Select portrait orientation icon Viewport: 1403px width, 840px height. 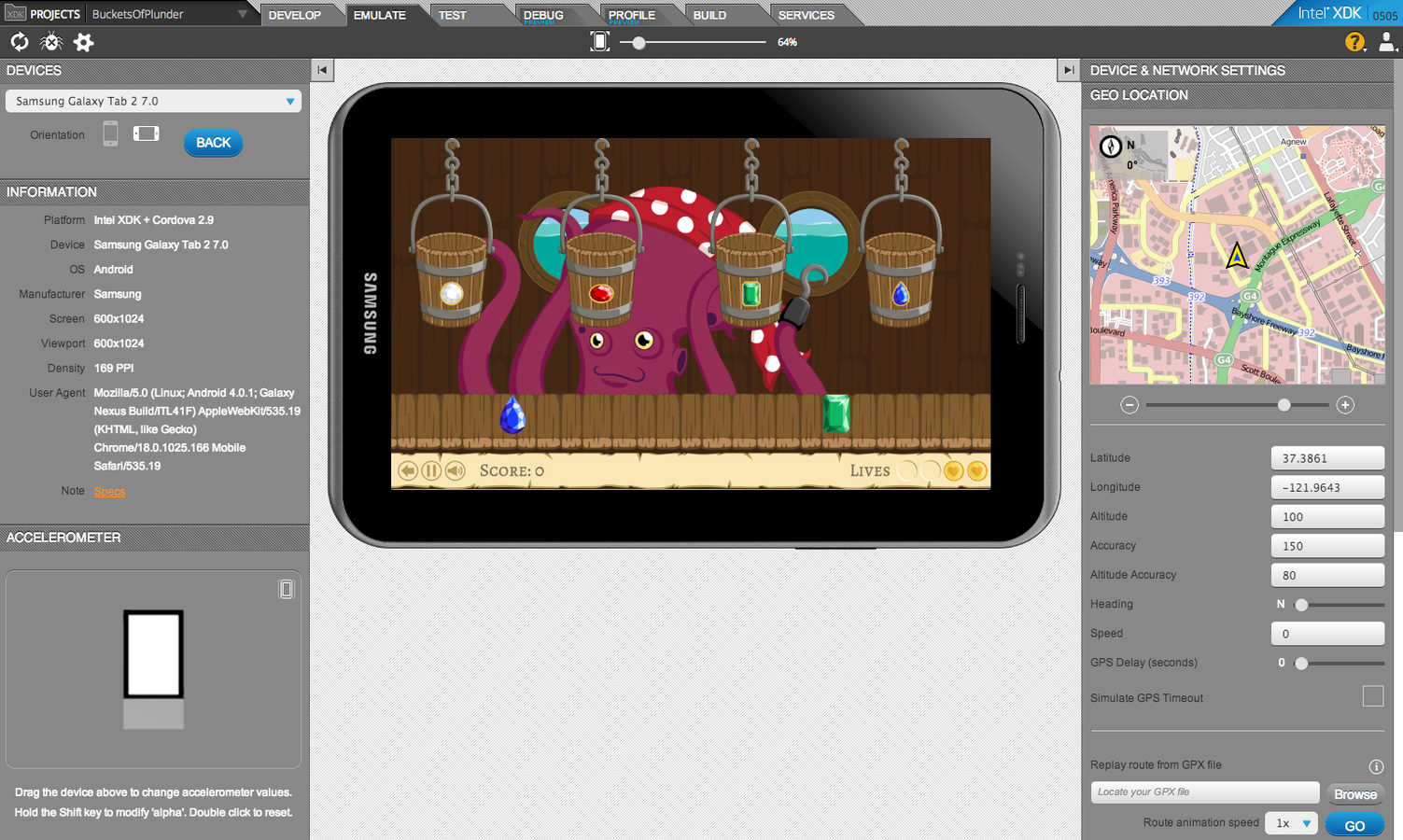(110, 133)
